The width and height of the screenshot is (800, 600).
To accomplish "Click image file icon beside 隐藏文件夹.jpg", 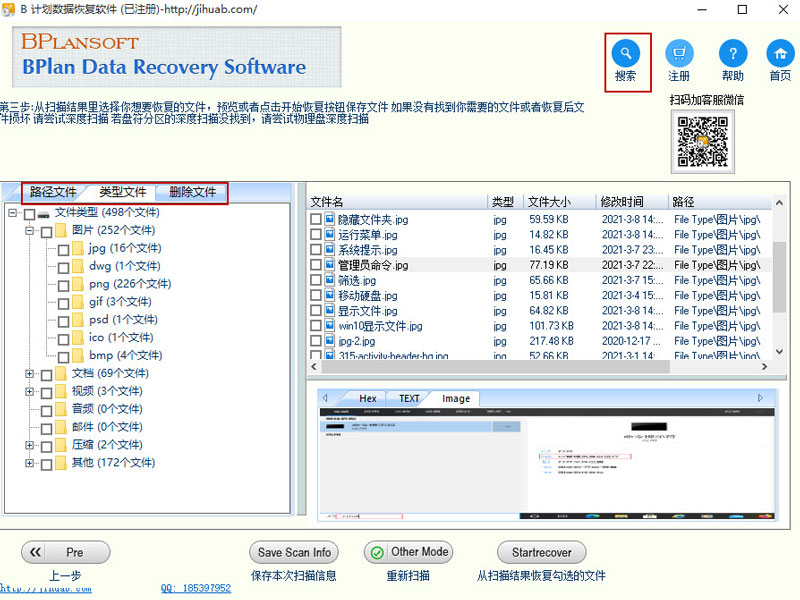I will pyautogui.click(x=329, y=219).
